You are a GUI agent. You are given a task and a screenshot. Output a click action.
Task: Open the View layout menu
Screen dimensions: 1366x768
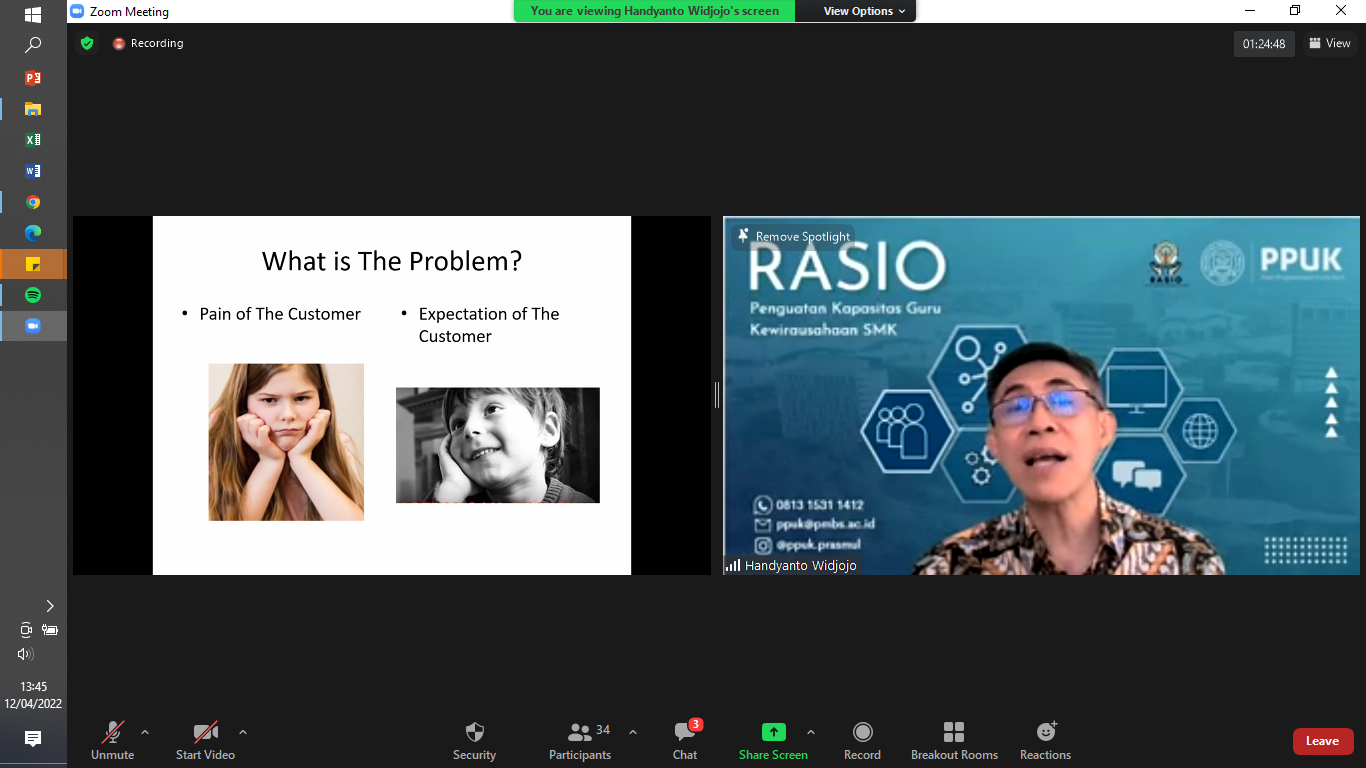pyautogui.click(x=1330, y=43)
